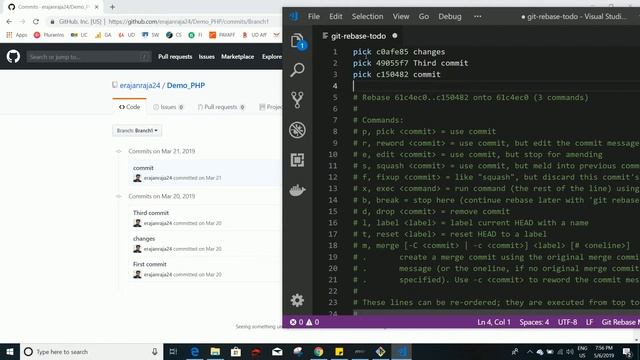Close the Commits browser tab
640x360 pixels.
click(97, 7)
